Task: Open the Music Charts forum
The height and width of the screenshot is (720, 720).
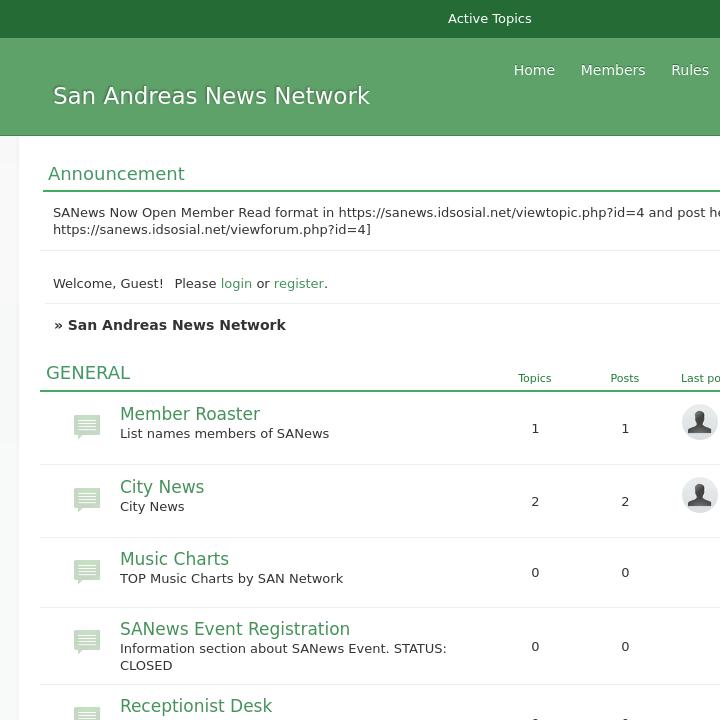Action: 174,559
